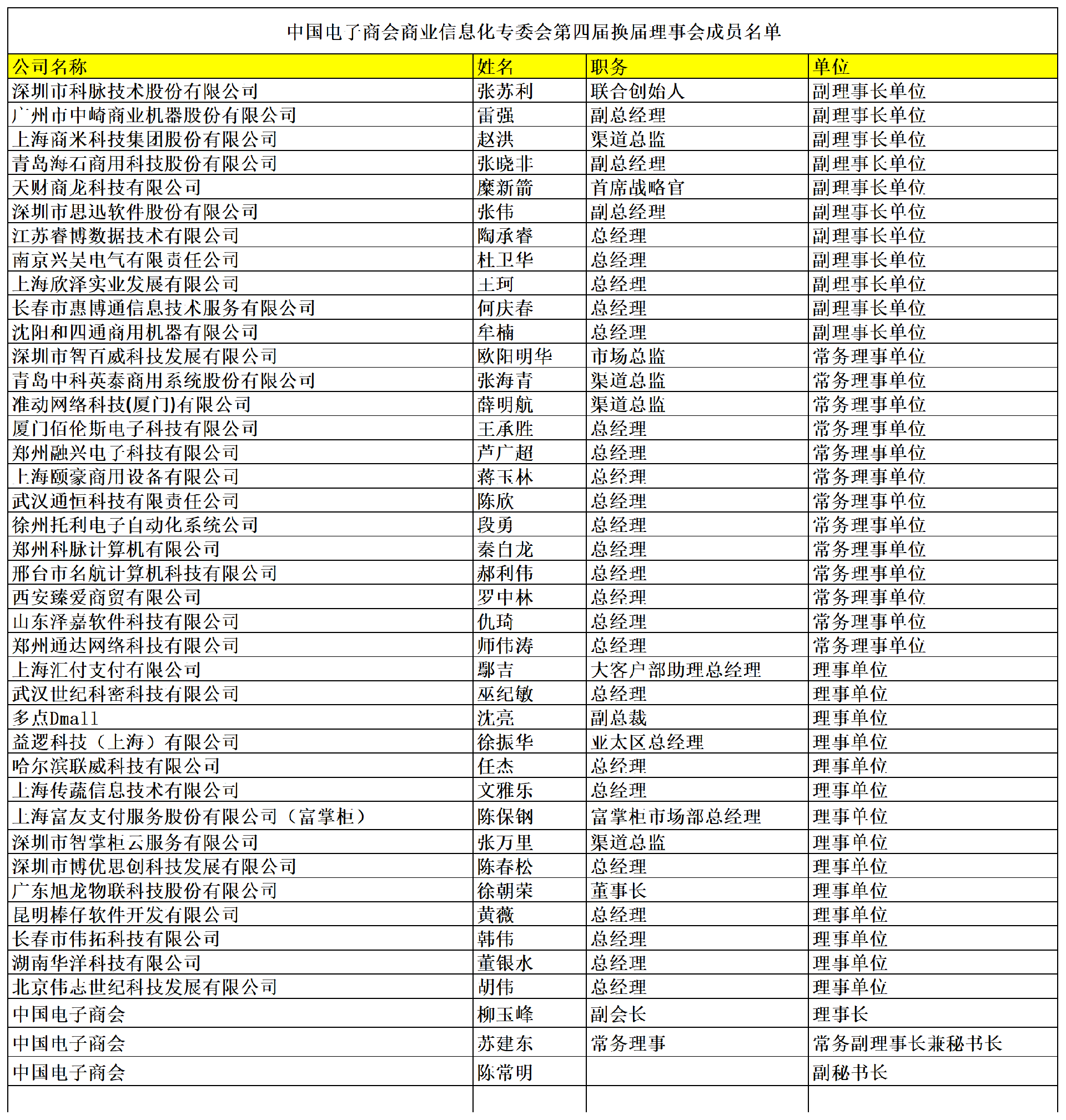Image resolution: width=1066 pixels, height=1120 pixels.
Task: Select cell 深圳市思迅软件股份有限公司
Action: (x=240, y=212)
